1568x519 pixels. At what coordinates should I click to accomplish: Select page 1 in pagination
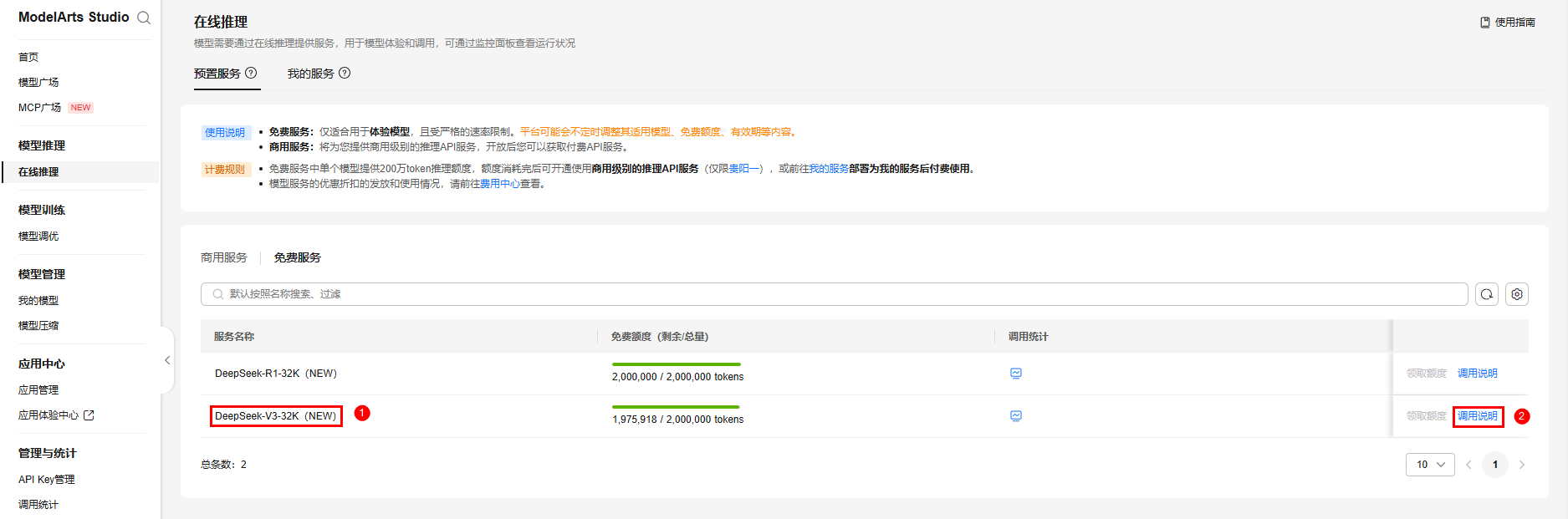tap(1495, 465)
